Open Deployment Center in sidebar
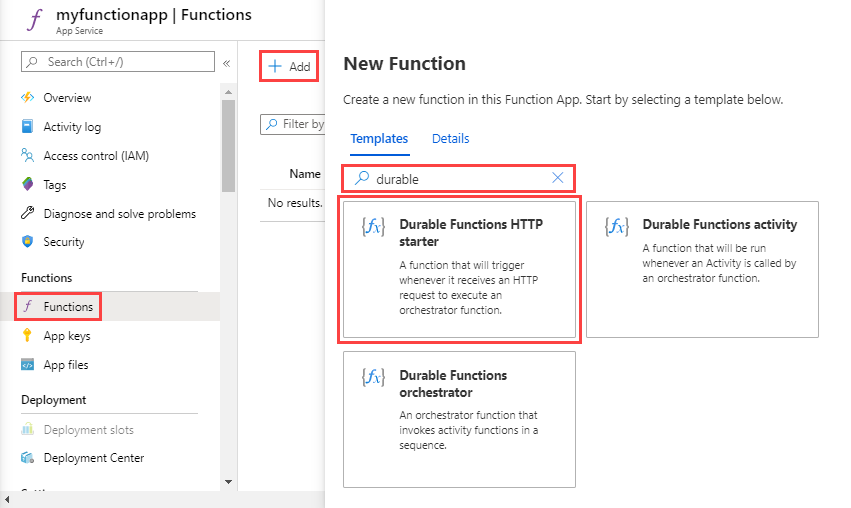The height and width of the screenshot is (508, 851). click(x=93, y=458)
